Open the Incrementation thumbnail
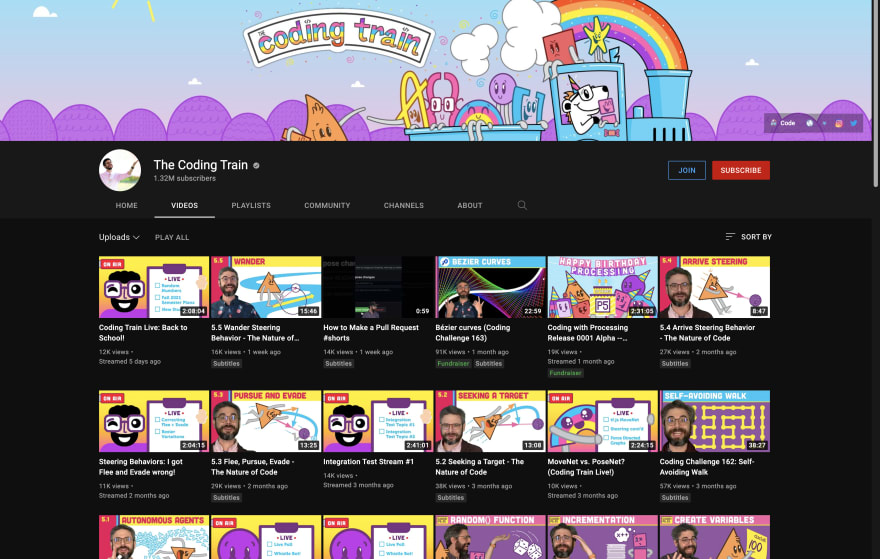This screenshot has height=559, width=880. tap(603, 537)
